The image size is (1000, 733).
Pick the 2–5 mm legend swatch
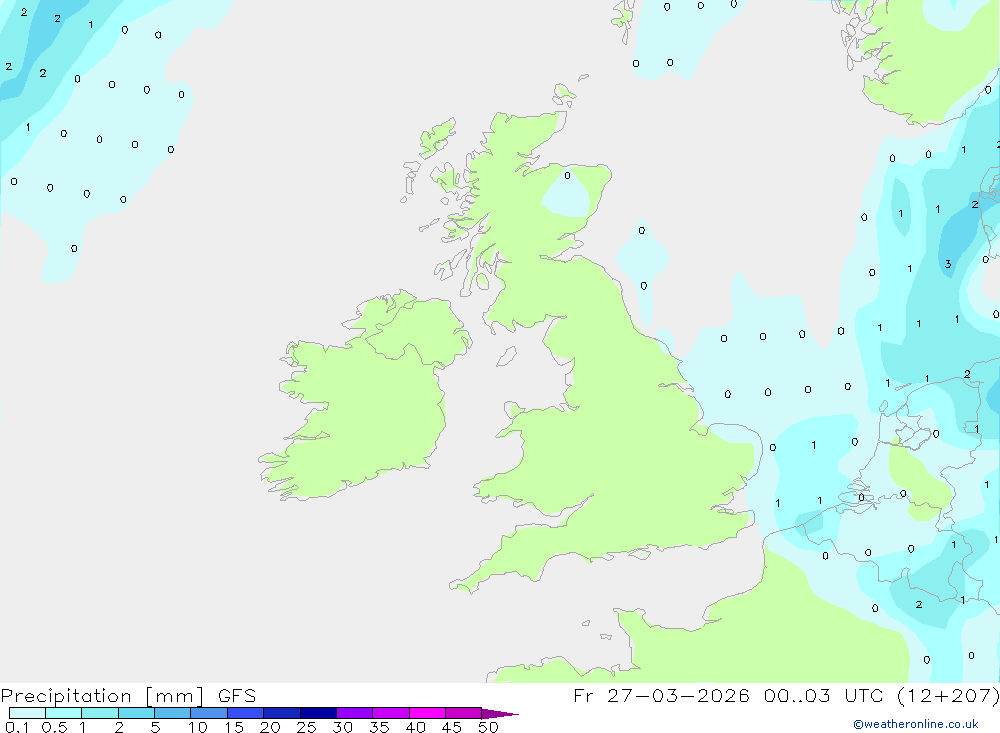[x=136, y=713]
